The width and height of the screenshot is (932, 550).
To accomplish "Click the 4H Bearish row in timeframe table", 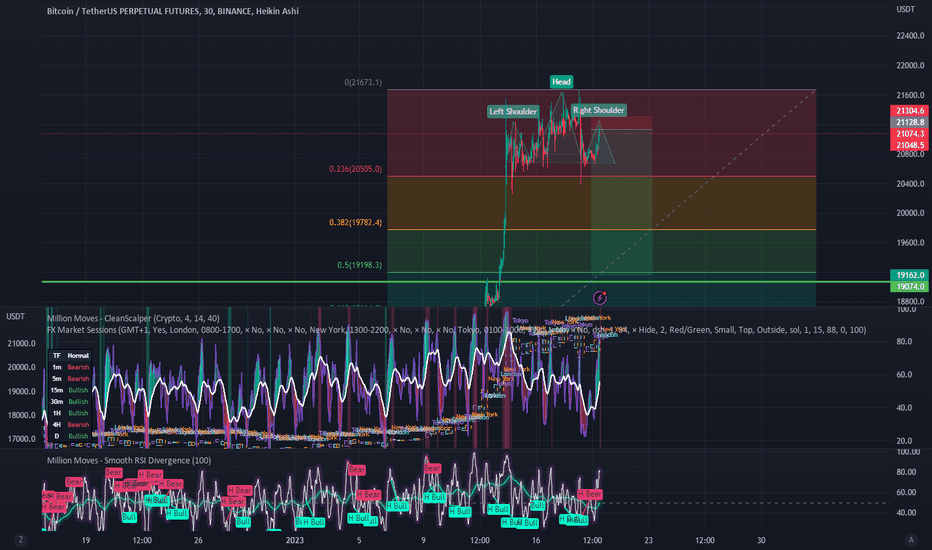I will click(70, 425).
